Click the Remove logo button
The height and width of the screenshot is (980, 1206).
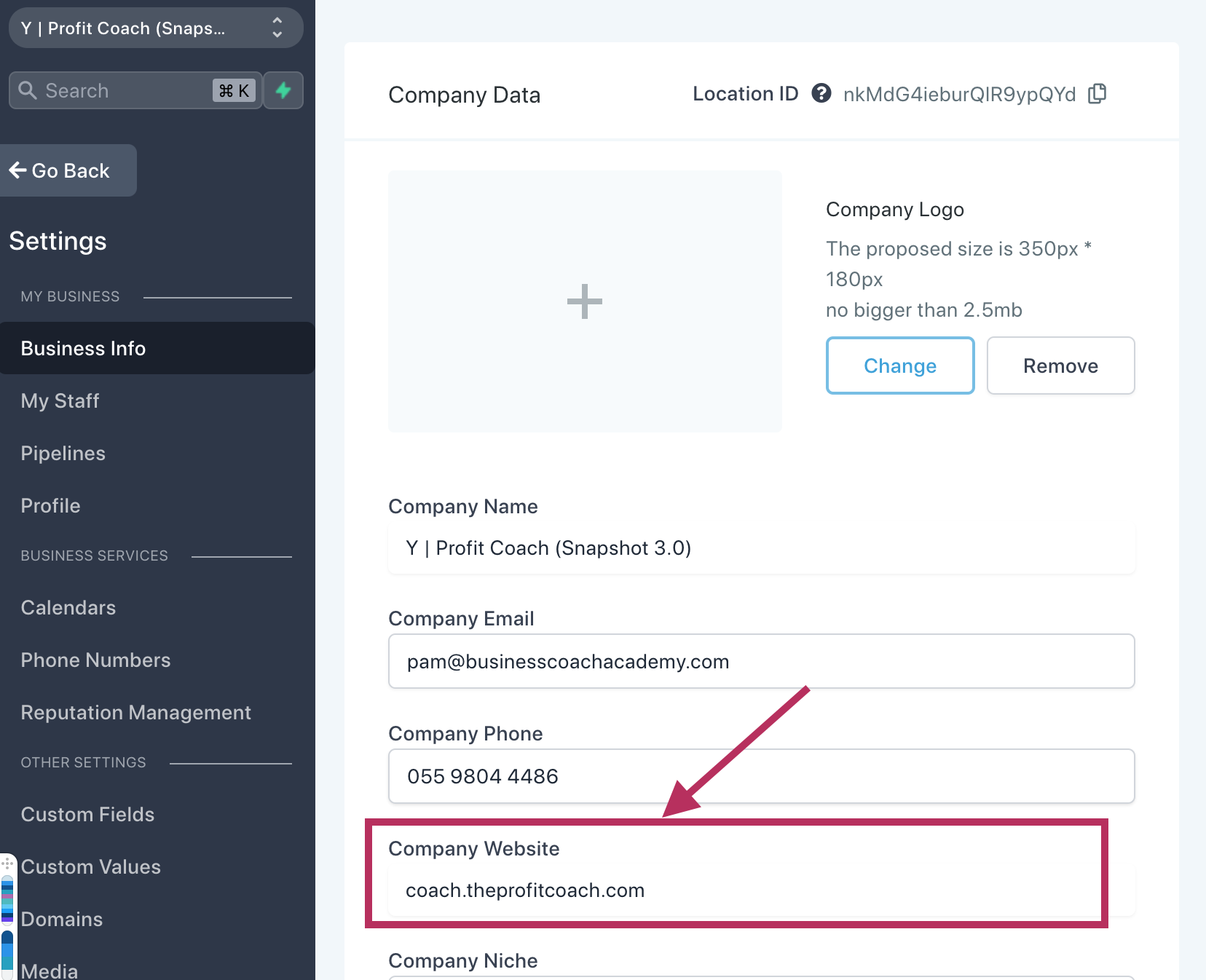pyautogui.click(x=1061, y=365)
